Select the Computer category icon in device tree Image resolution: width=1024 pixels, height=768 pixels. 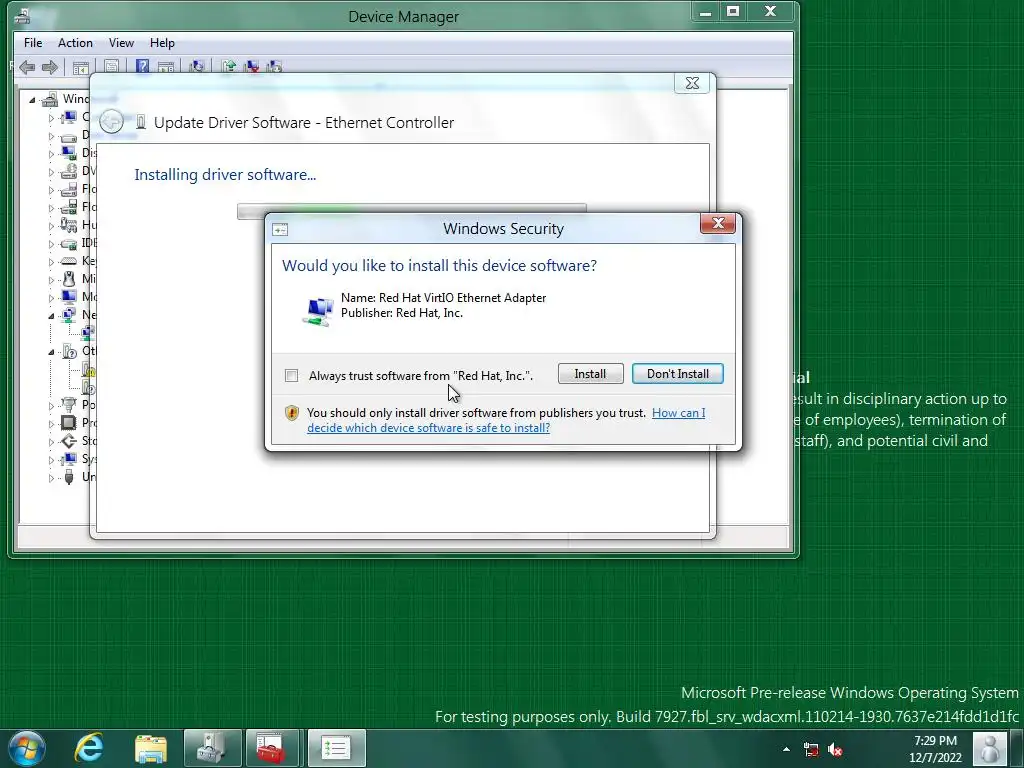[69, 118]
